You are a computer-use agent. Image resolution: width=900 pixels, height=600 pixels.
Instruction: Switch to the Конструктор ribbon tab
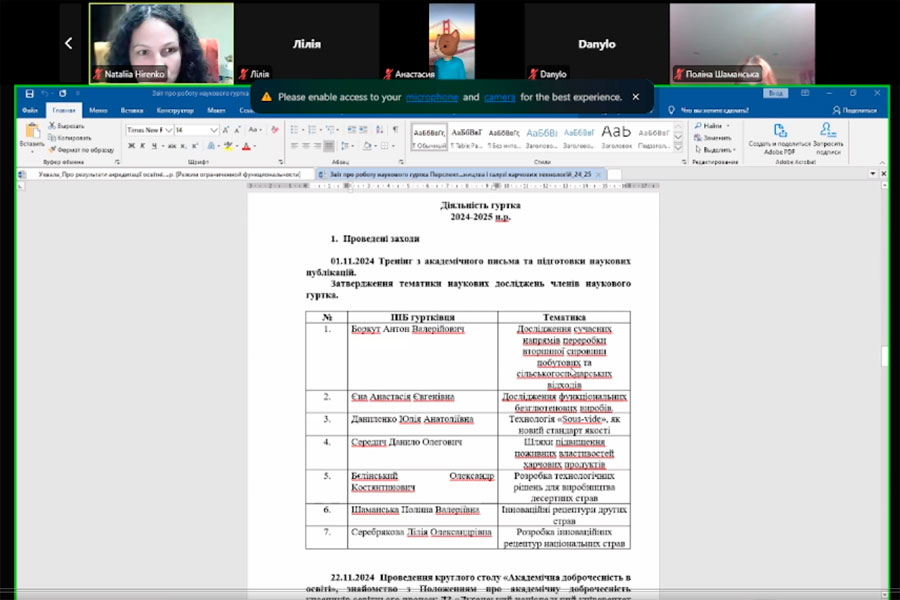[x=175, y=110]
